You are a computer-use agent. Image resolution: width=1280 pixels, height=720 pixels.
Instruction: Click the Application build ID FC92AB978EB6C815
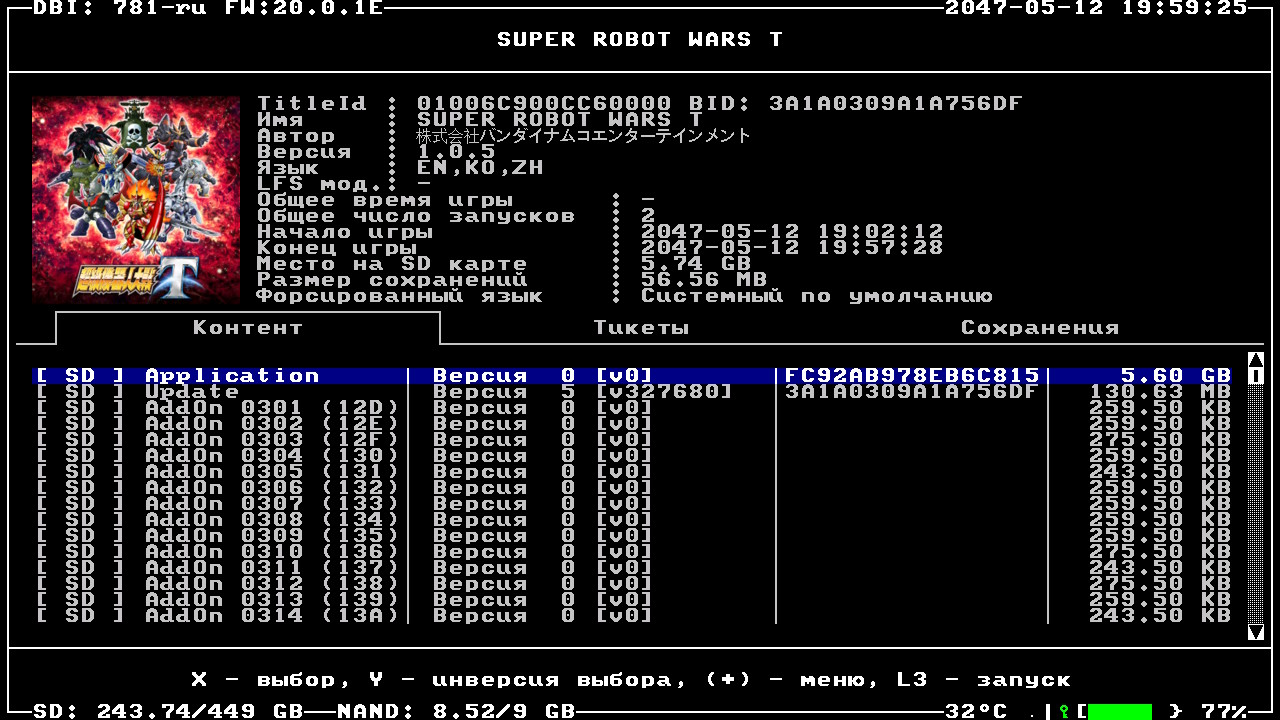(x=912, y=376)
